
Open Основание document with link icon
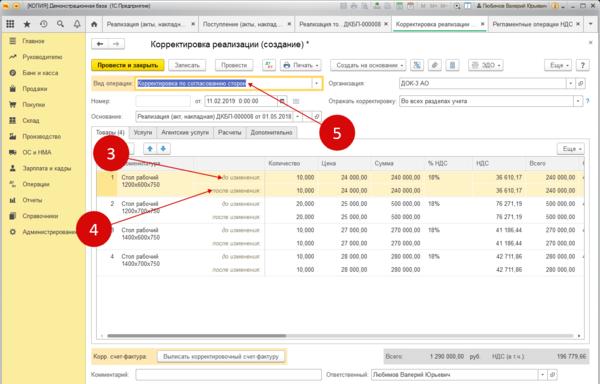(317, 116)
